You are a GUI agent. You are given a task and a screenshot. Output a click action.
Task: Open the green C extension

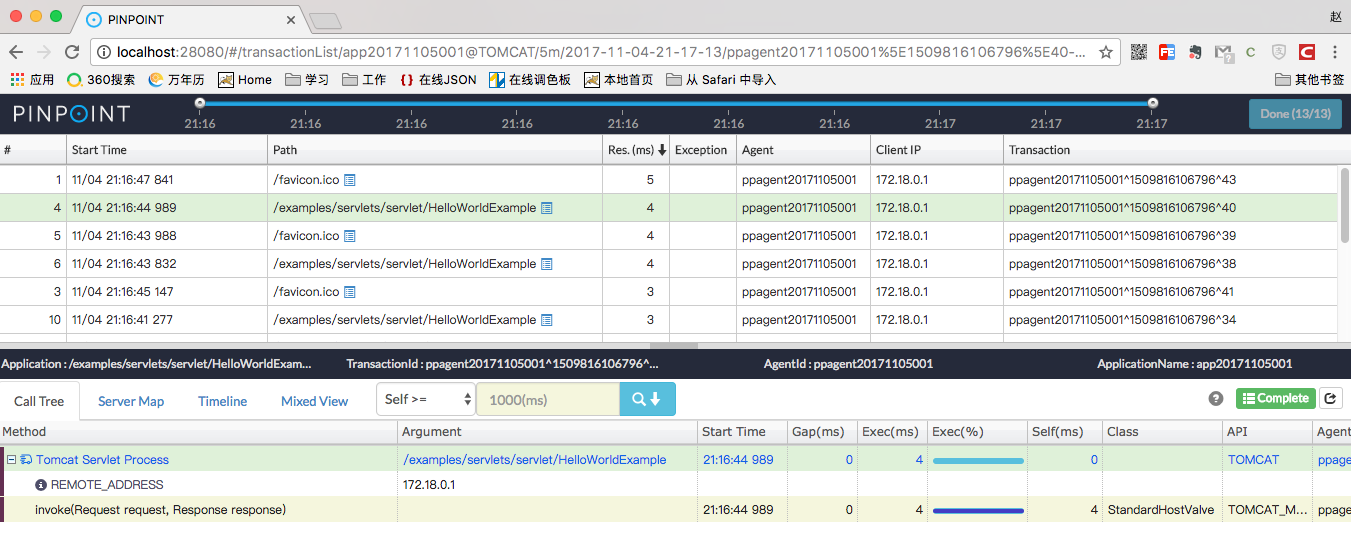[1251, 52]
